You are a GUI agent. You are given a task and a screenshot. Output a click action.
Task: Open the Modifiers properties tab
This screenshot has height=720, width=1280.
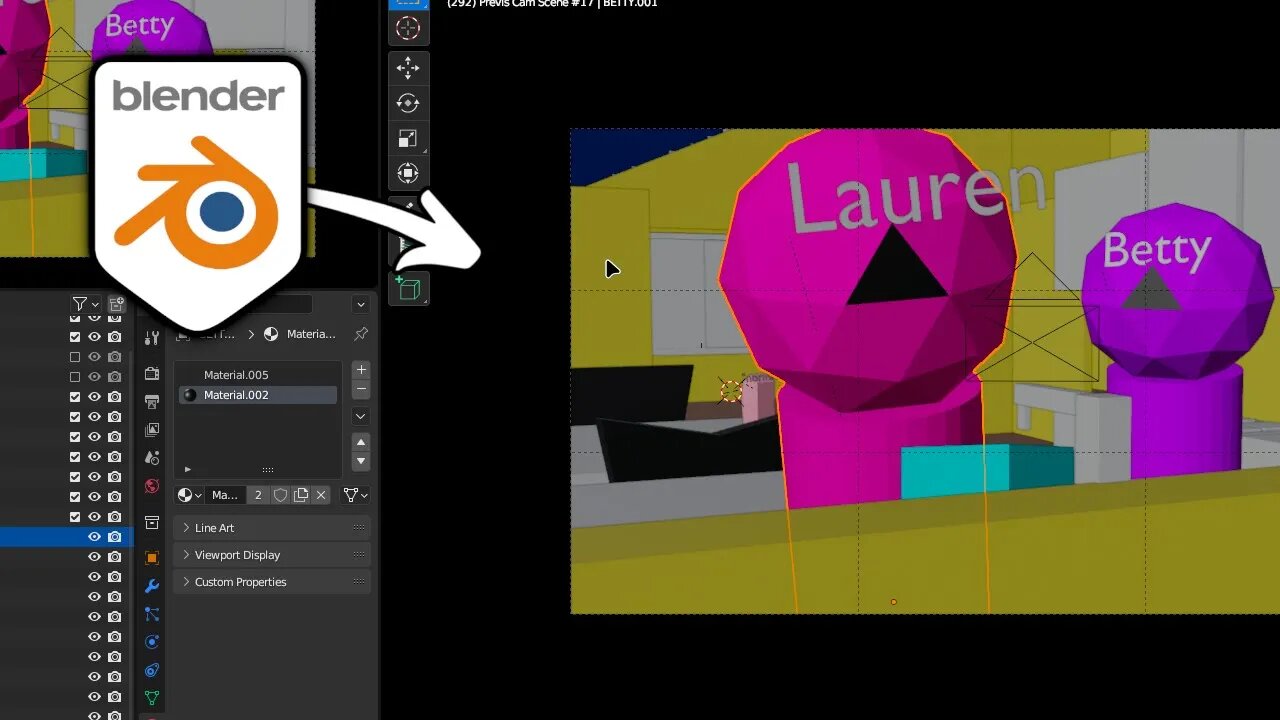152,586
